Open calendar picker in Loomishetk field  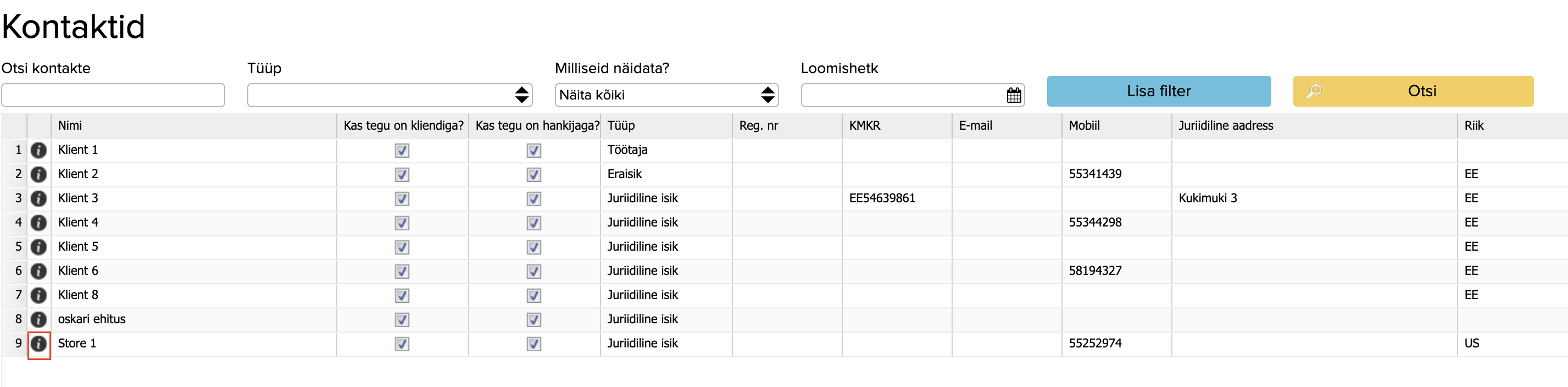pyautogui.click(x=1014, y=95)
